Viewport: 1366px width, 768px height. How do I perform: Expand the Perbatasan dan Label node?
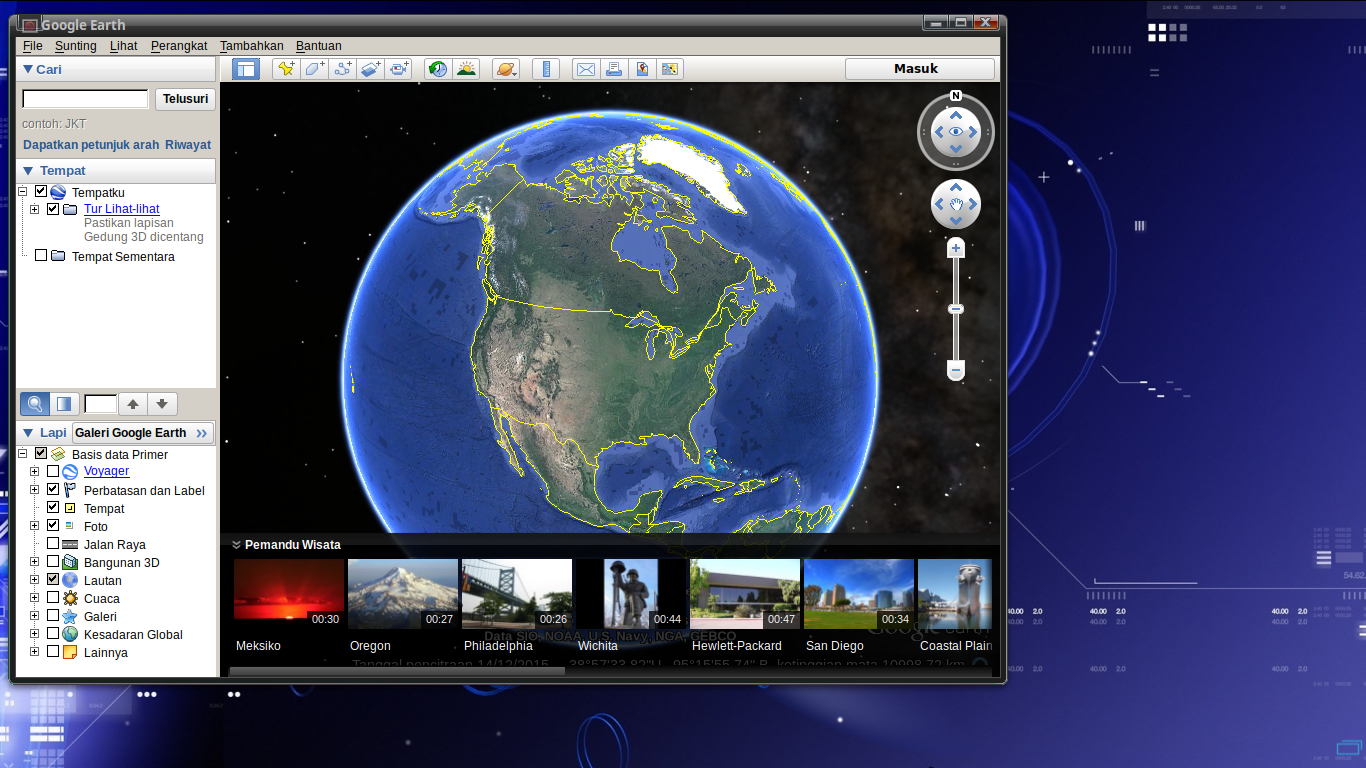35,490
